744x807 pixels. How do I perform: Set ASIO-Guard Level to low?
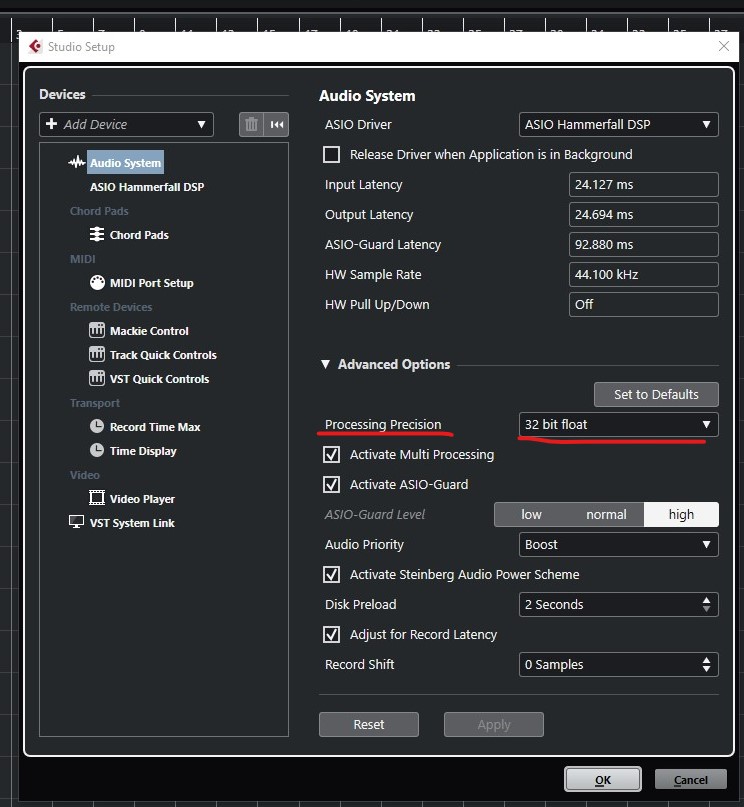[531, 515]
